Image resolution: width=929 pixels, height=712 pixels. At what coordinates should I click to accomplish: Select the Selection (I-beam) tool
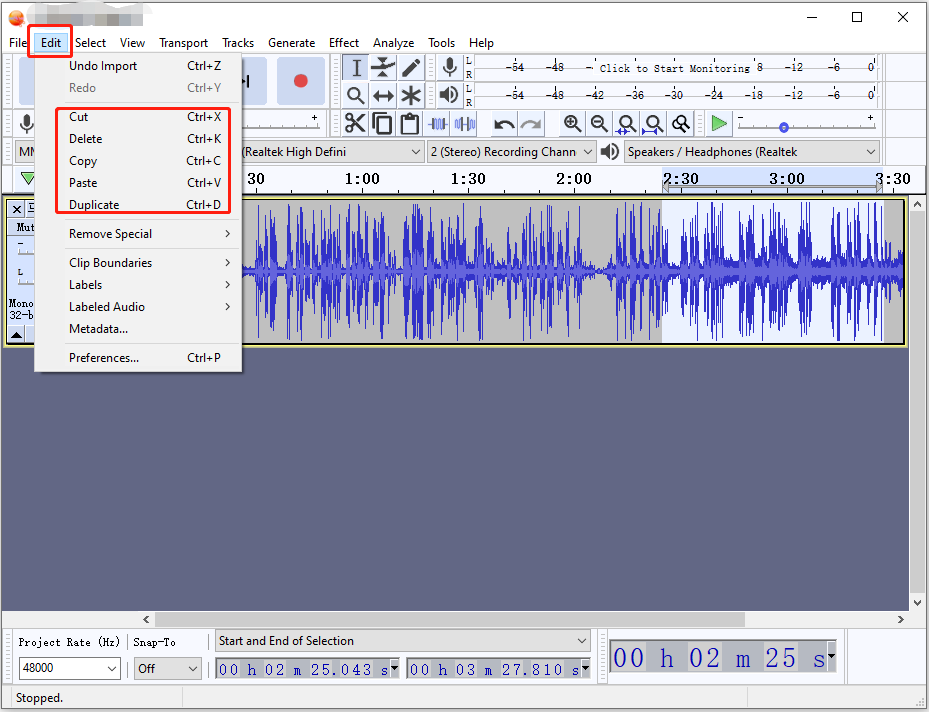pyautogui.click(x=356, y=68)
